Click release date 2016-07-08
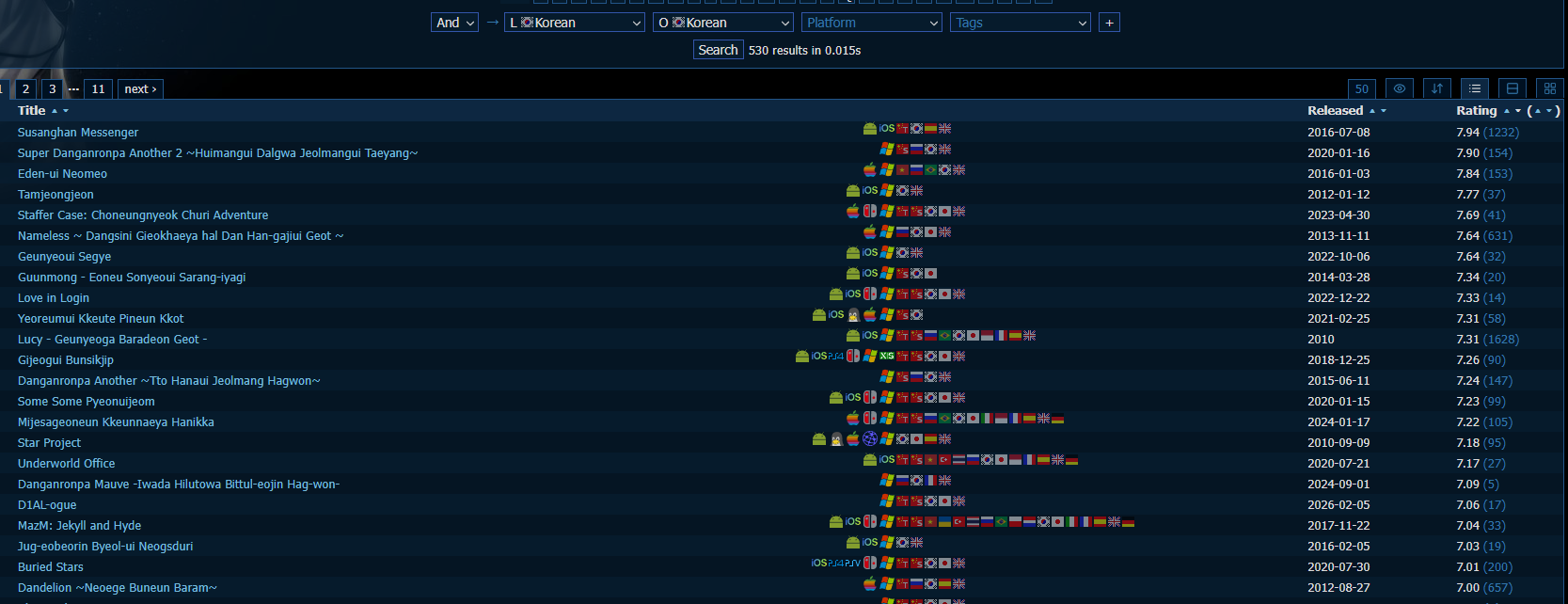This screenshot has width=1568, height=604. coord(1338,133)
